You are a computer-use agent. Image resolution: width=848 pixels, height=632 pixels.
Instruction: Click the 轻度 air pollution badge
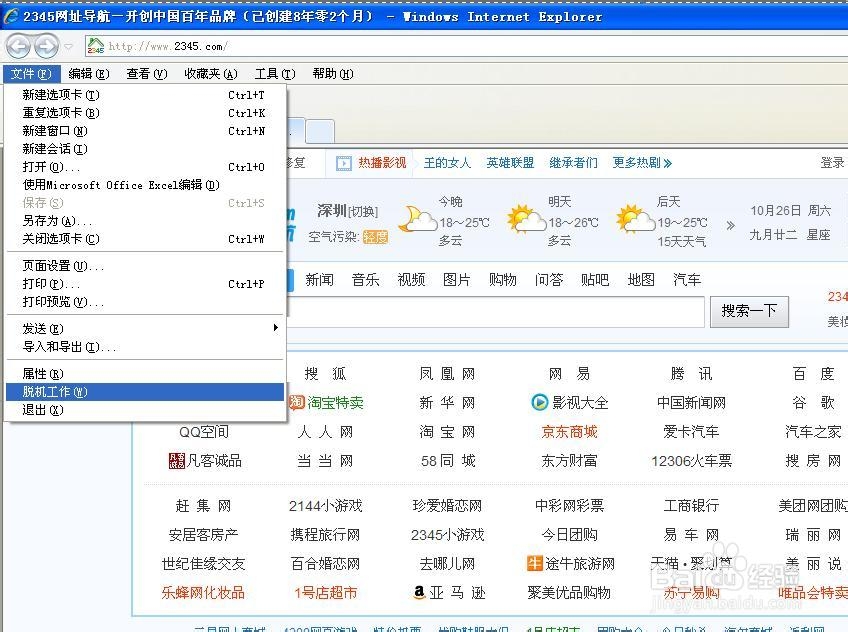375,237
